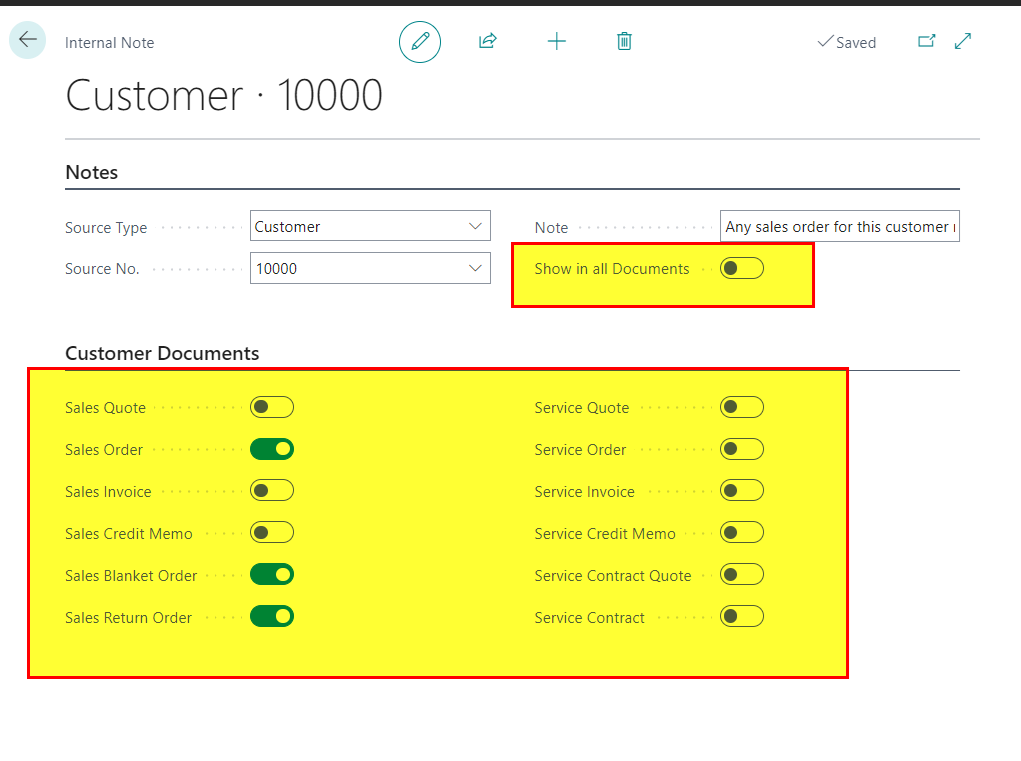Click the expand page arrows icon
Screen dimensions: 1021x761
962,42
